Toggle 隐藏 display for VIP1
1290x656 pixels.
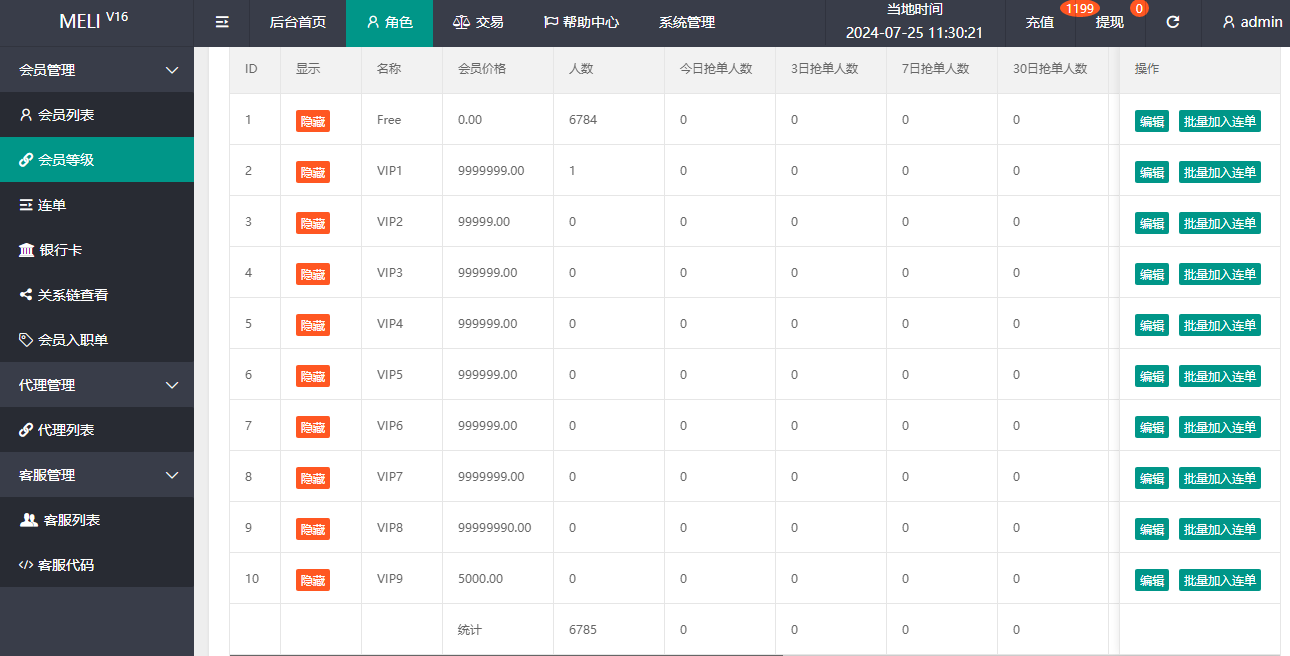point(313,172)
